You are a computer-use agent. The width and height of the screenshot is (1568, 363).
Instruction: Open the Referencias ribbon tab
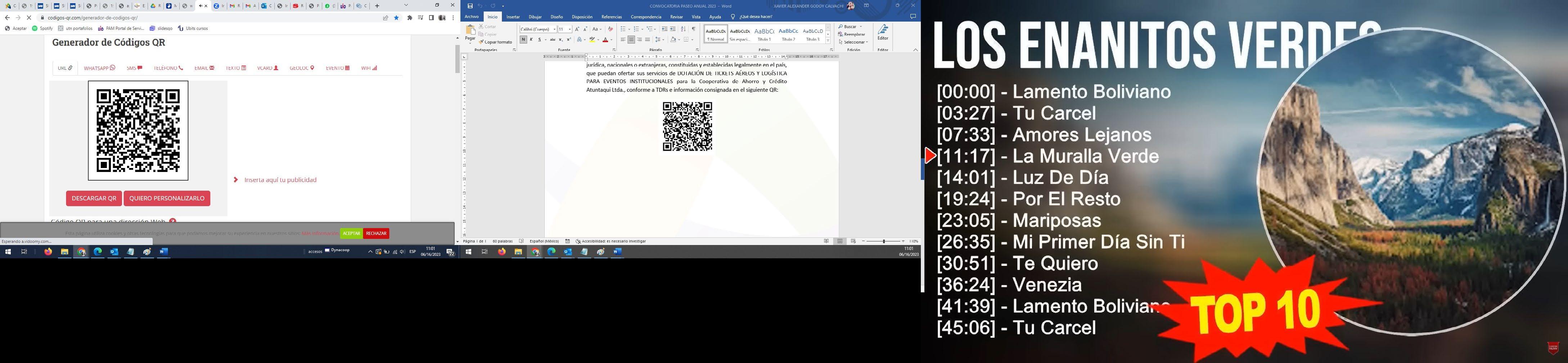(611, 17)
